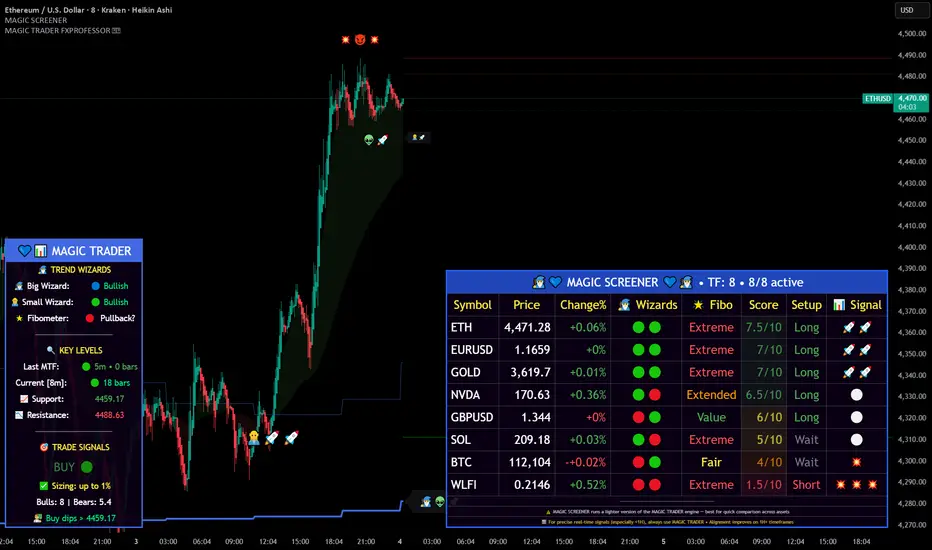Screen dimensions: 932x550
Task: Click the 4,270.00 label on the price axis
Action: pos(912,525)
